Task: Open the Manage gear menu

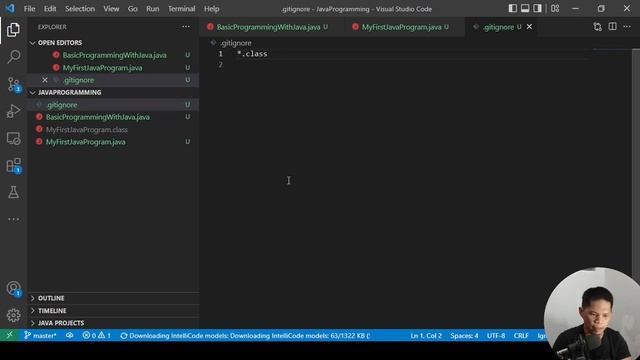Action: 13,315
